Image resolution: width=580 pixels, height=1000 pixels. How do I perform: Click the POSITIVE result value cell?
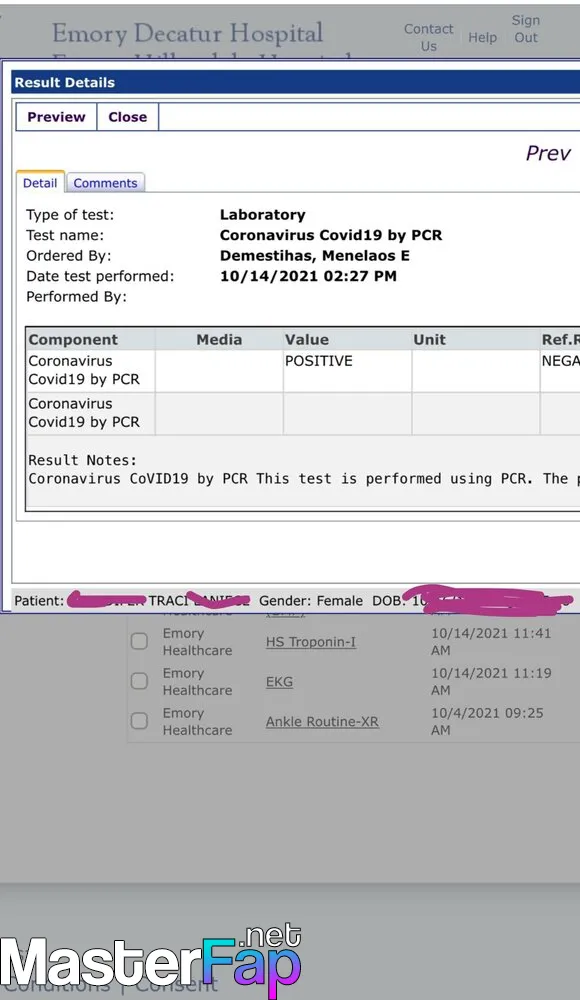pos(348,371)
